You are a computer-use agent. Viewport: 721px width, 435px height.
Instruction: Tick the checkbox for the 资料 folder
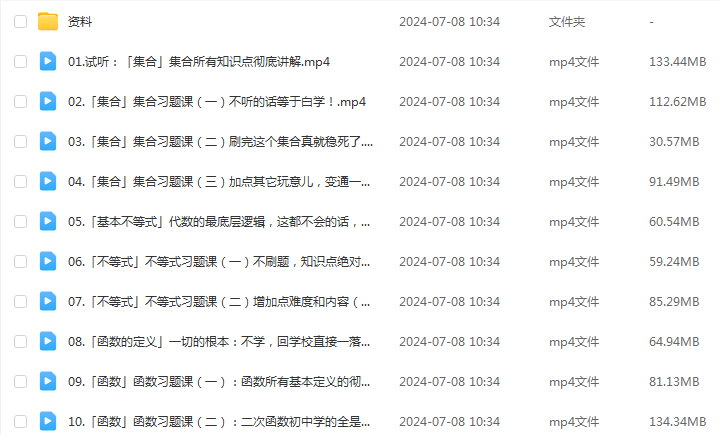tap(20, 22)
